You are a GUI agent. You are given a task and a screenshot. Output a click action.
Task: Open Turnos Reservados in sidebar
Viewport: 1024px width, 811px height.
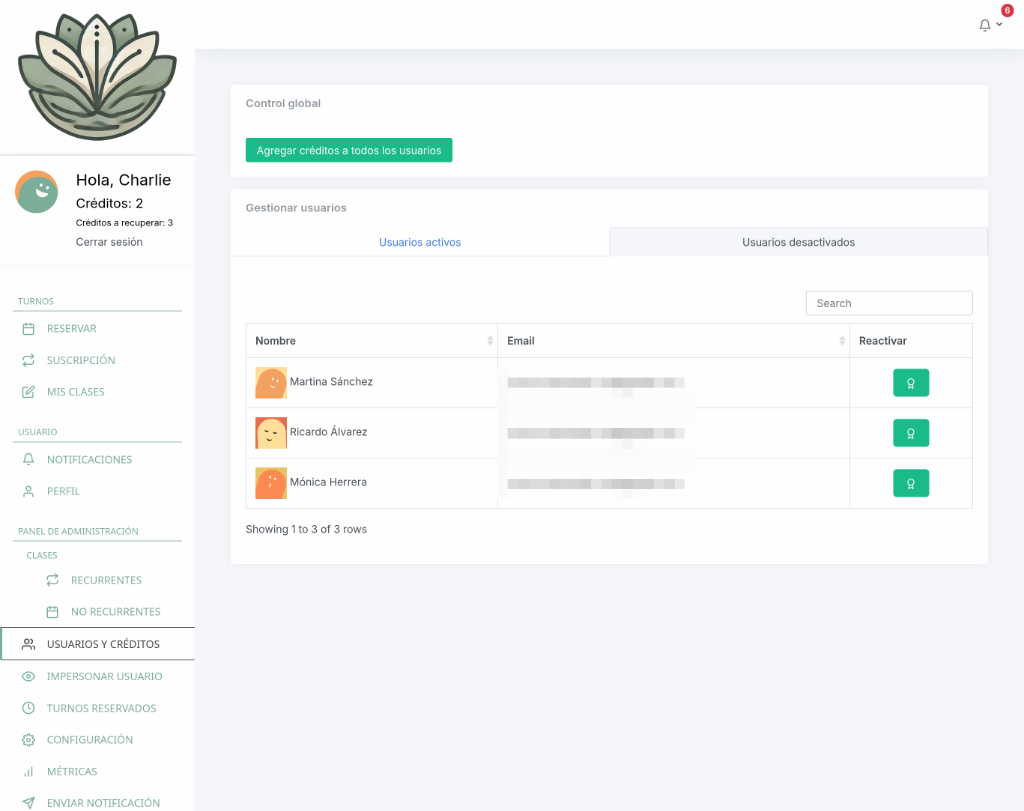(101, 709)
